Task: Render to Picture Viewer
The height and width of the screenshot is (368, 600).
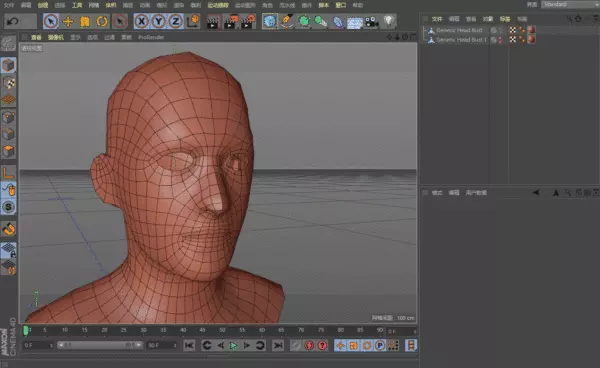Action: tap(230, 21)
